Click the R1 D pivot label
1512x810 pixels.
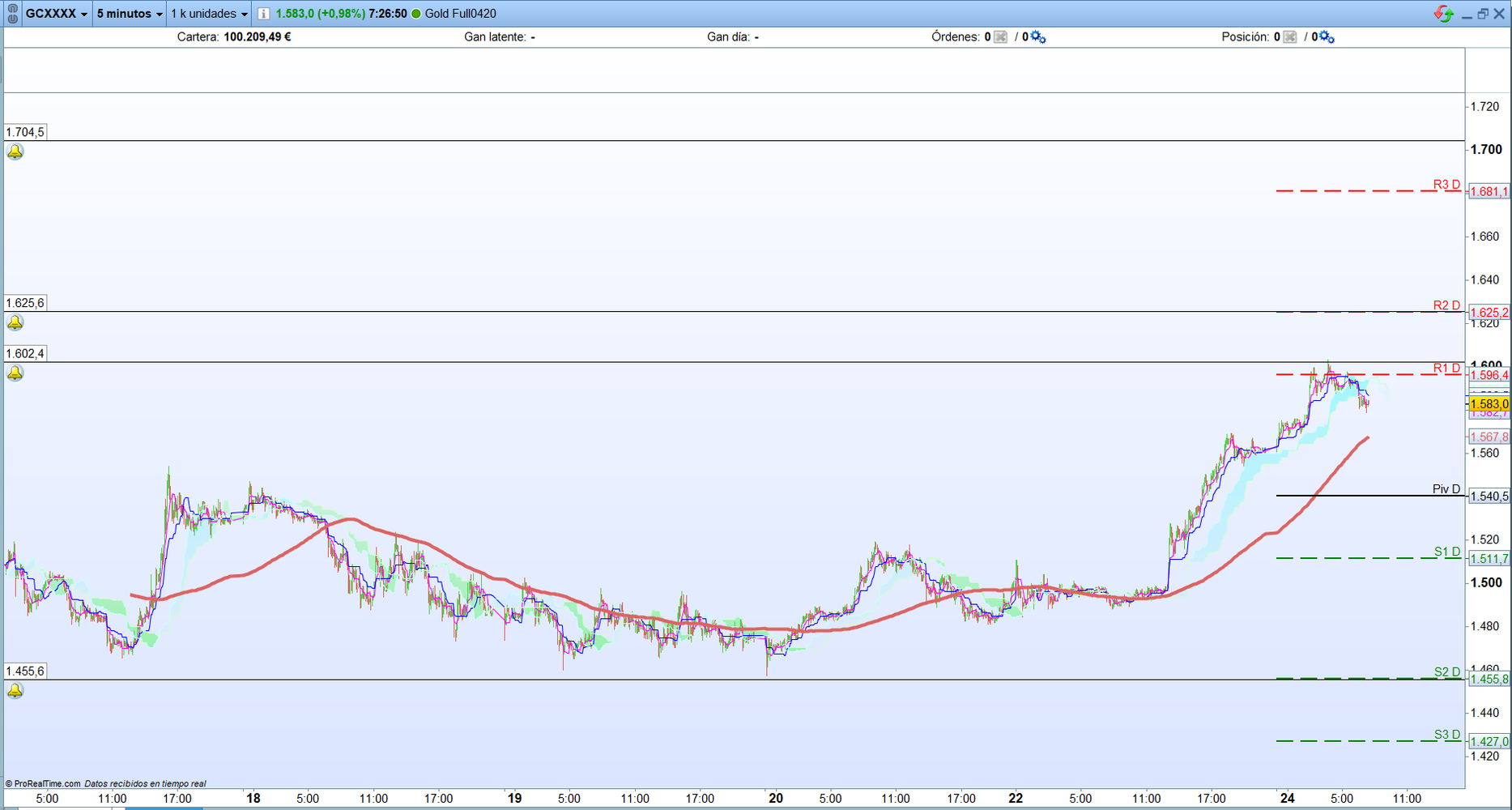point(1446,369)
